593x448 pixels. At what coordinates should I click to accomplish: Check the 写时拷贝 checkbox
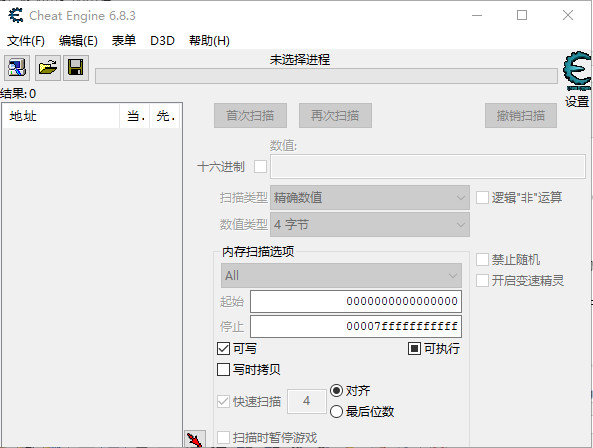[224, 369]
